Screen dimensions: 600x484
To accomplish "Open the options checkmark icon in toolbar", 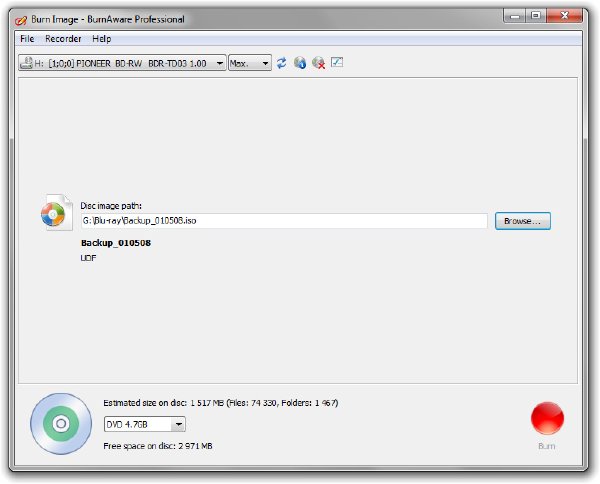I will (x=337, y=62).
